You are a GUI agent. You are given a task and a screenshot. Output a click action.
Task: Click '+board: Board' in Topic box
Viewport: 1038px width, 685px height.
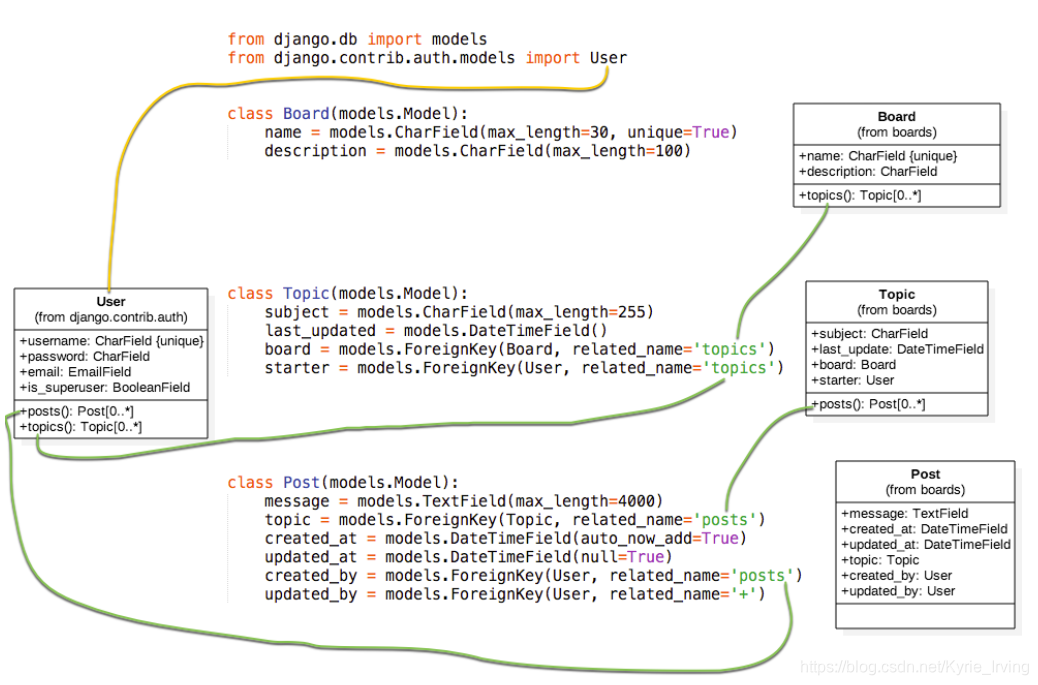point(853,365)
